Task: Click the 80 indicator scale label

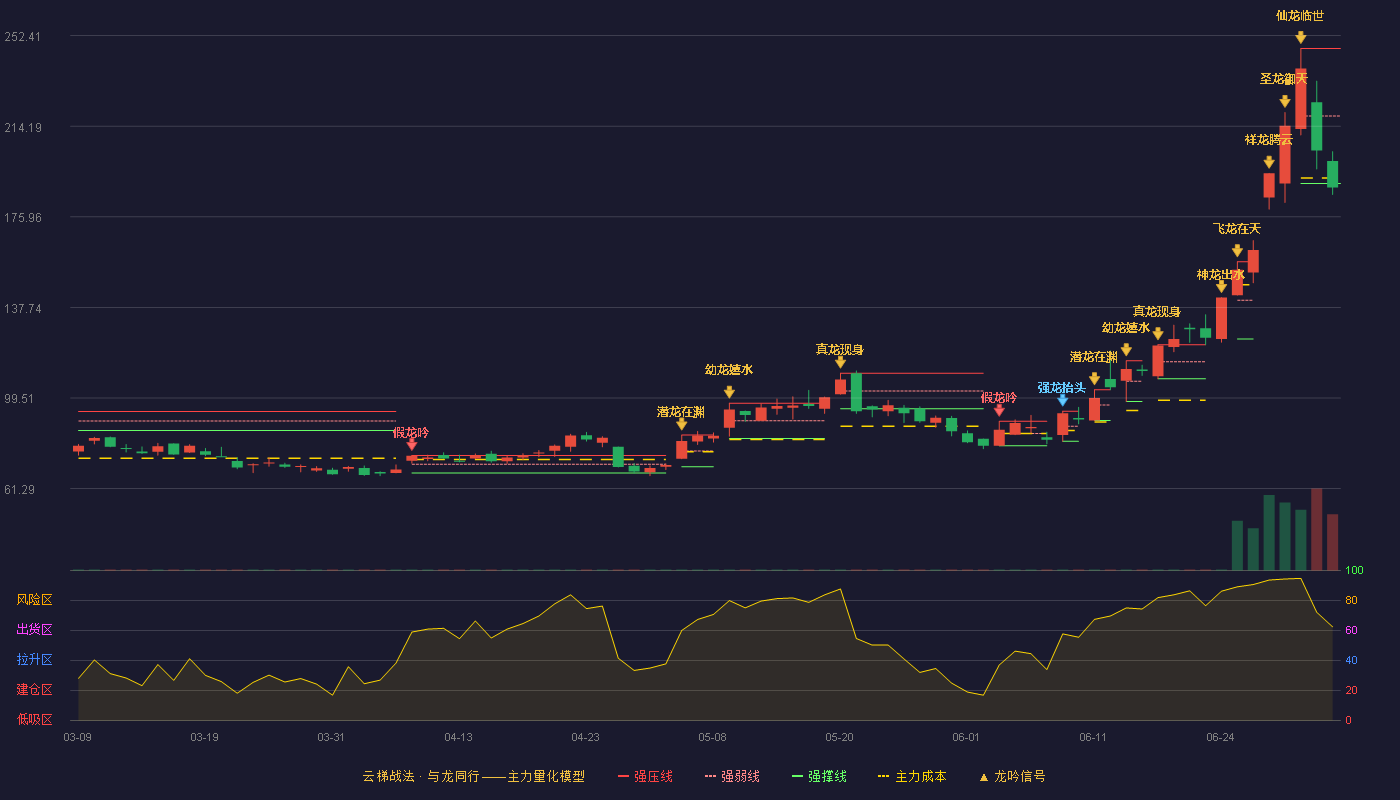Action: tap(1351, 600)
